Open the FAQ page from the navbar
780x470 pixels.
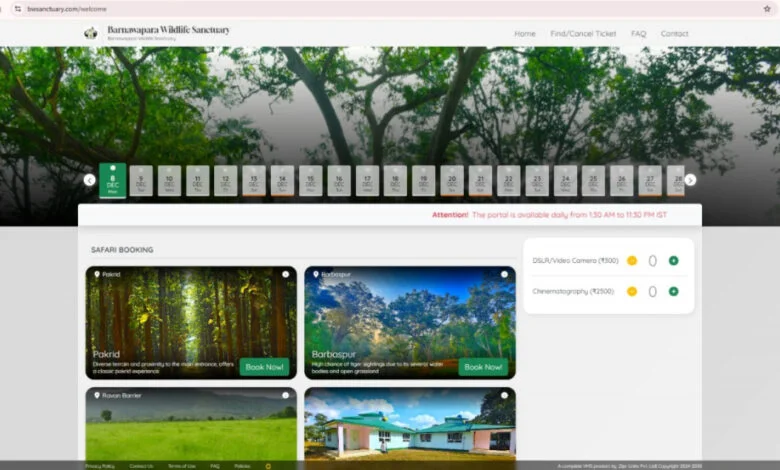[638, 34]
